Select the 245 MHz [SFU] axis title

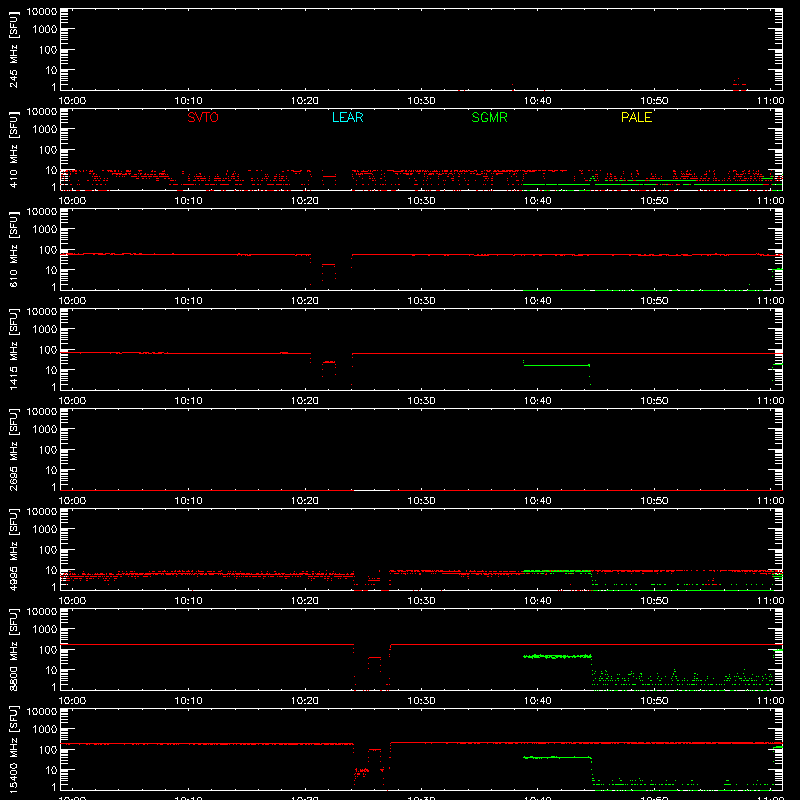tap(14, 50)
